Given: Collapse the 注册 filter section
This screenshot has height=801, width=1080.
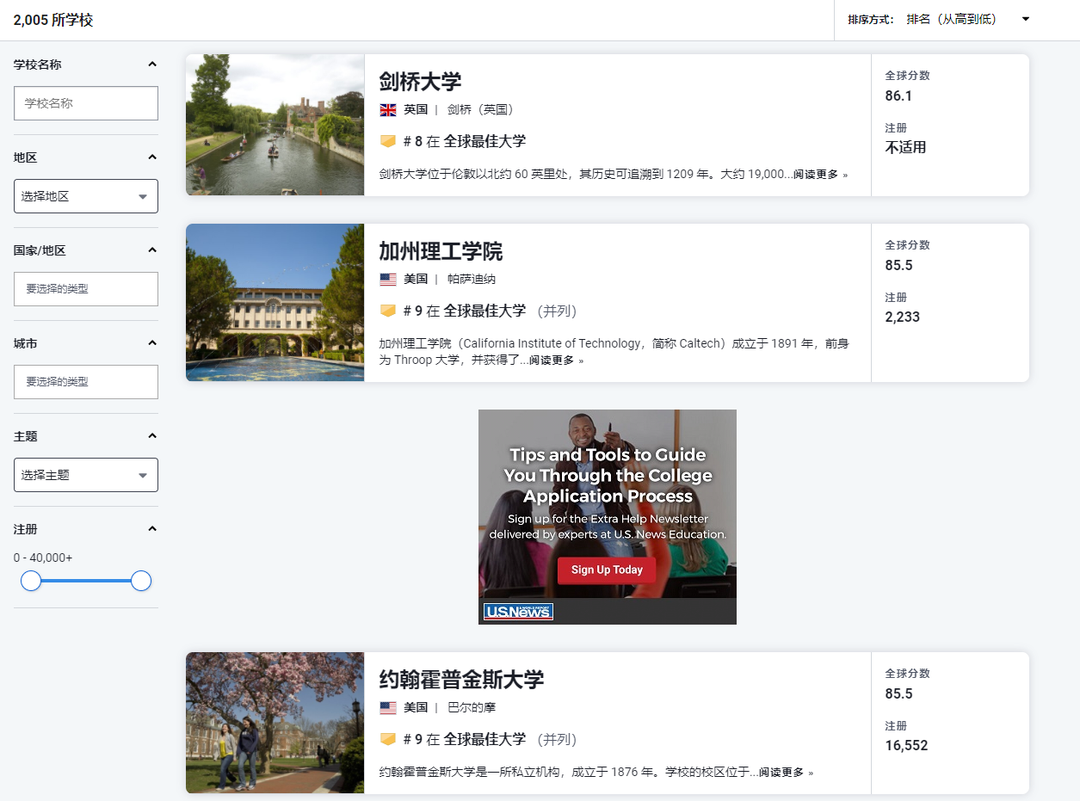Looking at the screenshot, I should [x=152, y=529].
